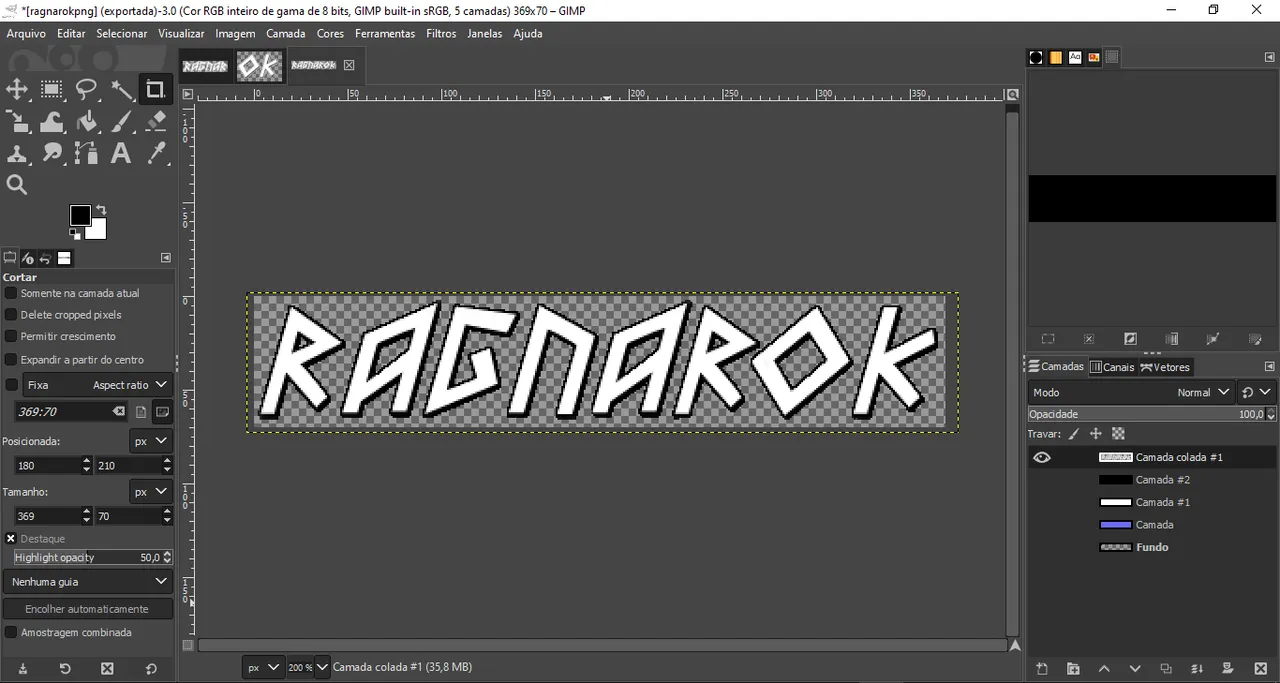The height and width of the screenshot is (683, 1280).
Task: Raise the layer one step
Action: (x=1104, y=669)
